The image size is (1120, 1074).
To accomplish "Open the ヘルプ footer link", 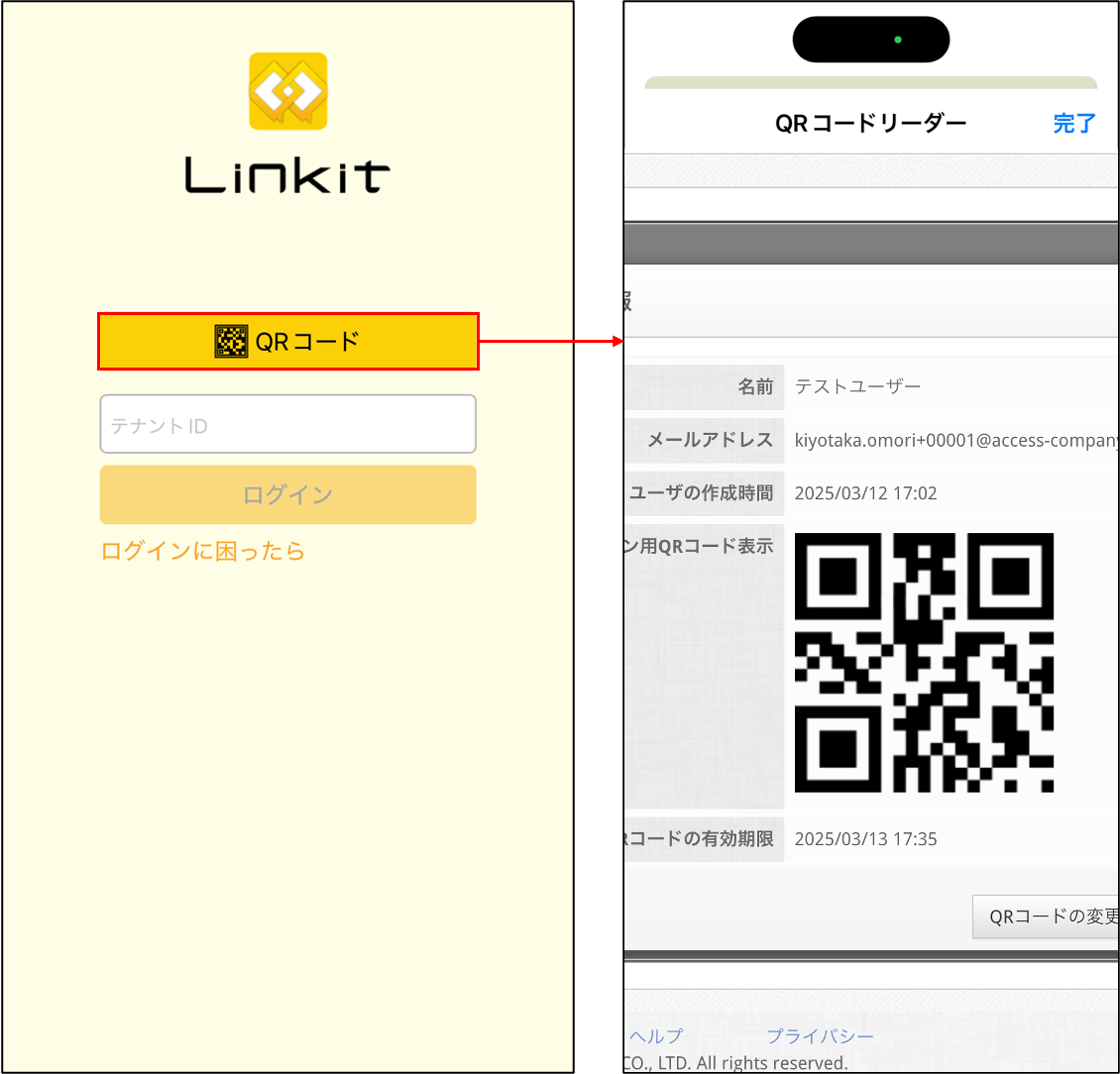I will tap(656, 1036).
